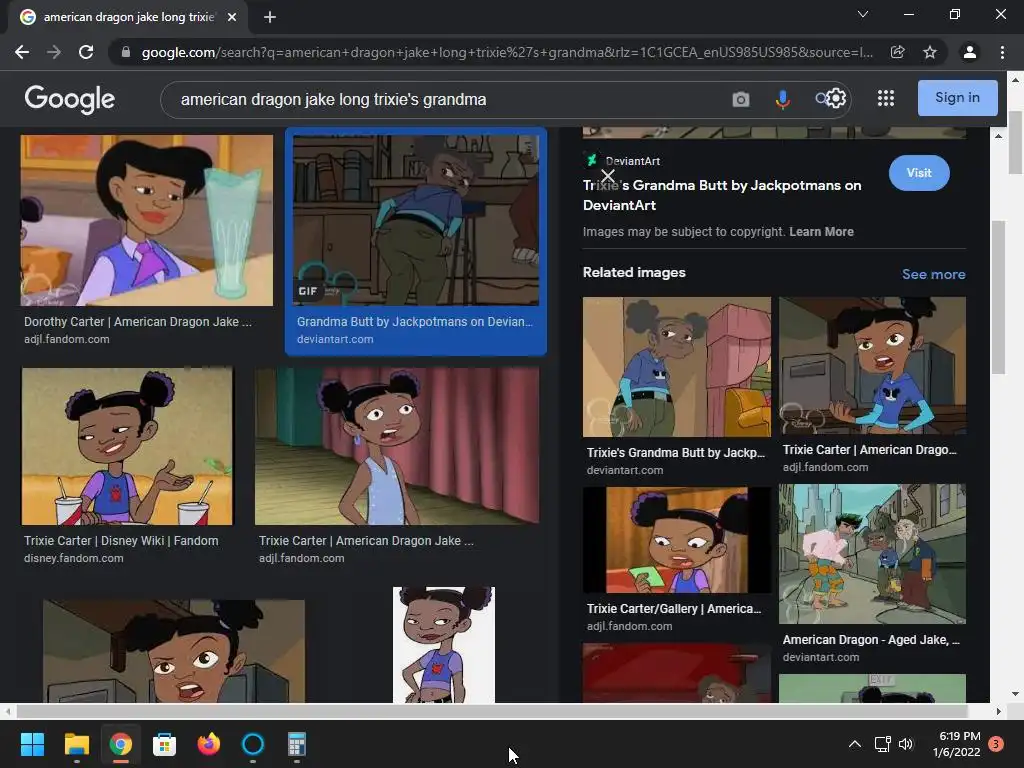This screenshot has width=1024, height=768.
Task: Open related image Trixie's Grandma Butt thumbnail
Action: [x=677, y=367]
